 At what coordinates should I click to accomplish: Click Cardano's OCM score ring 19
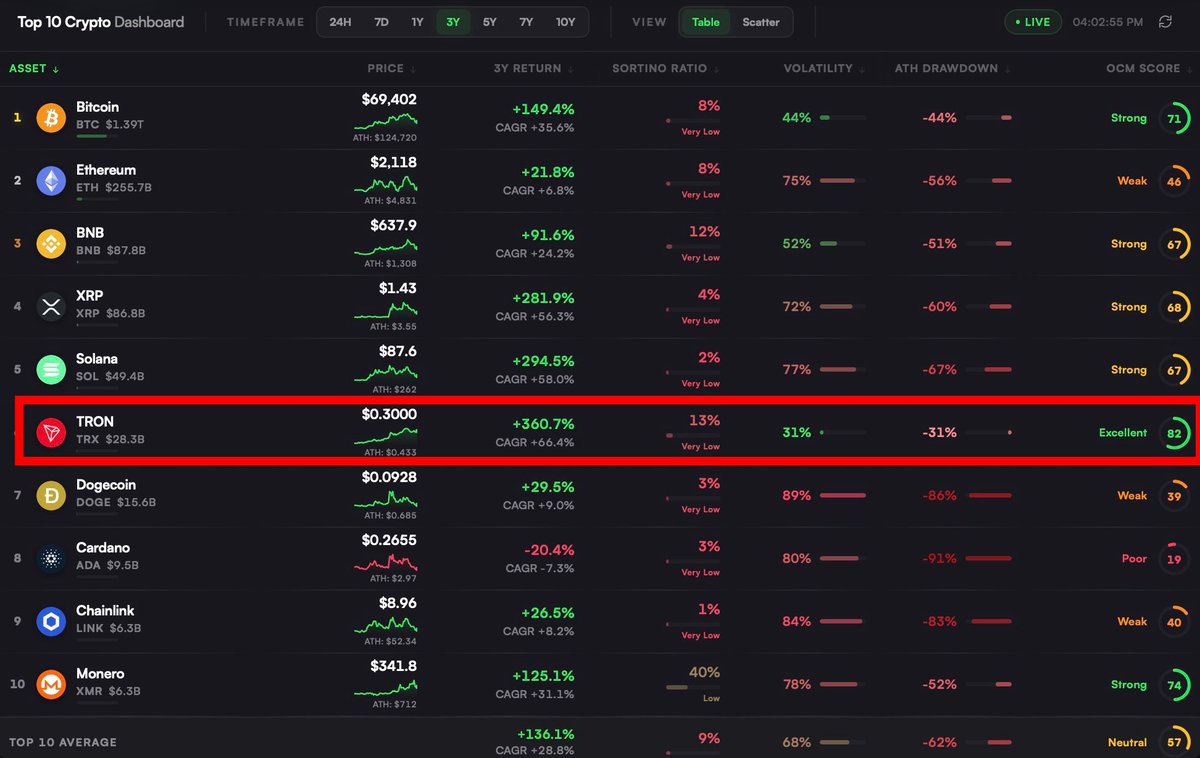click(x=1174, y=559)
